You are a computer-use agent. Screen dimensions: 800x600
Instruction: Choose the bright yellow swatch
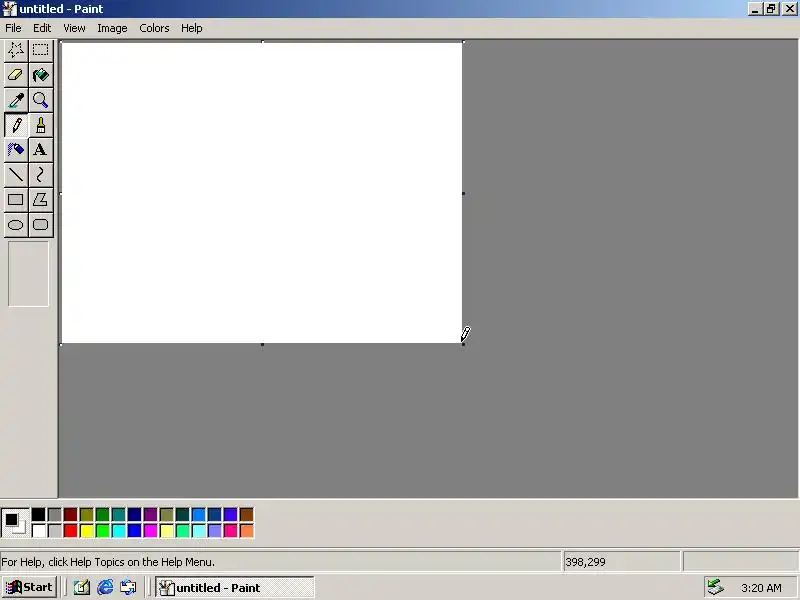(x=86, y=531)
